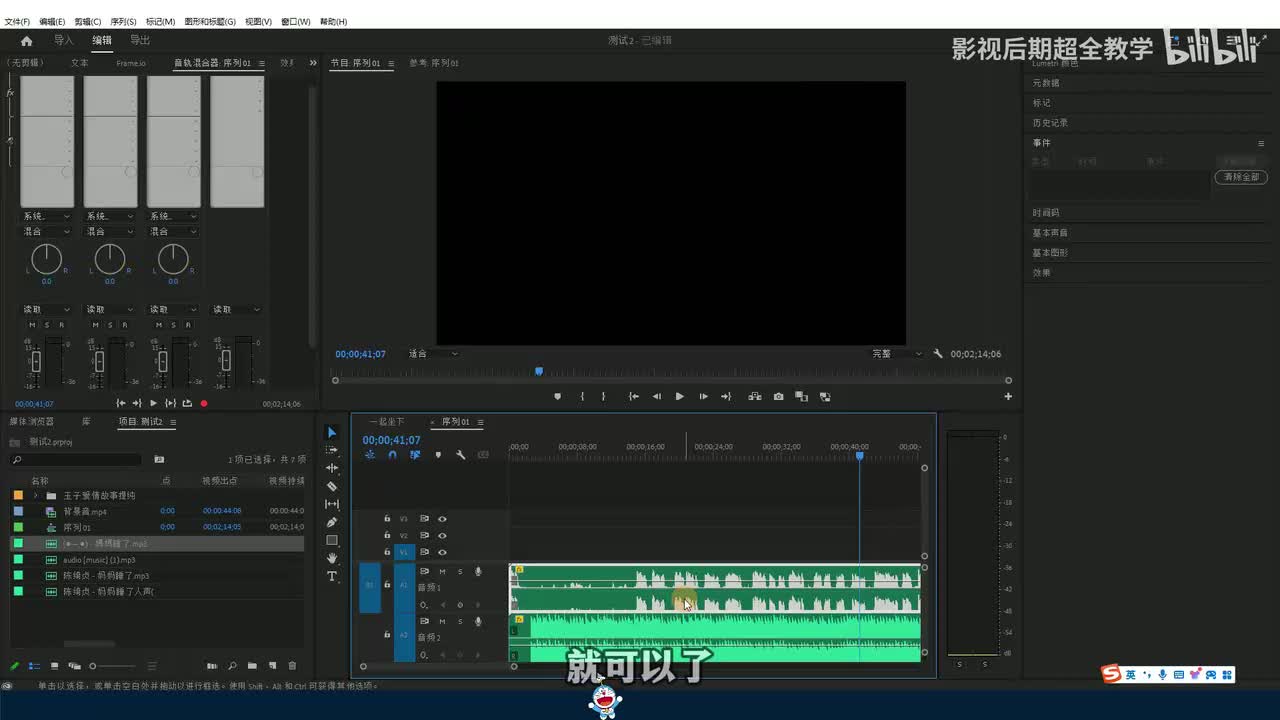Choose the Ripple Edit tool
This screenshot has width=1280, height=720.
[x=332, y=468]
